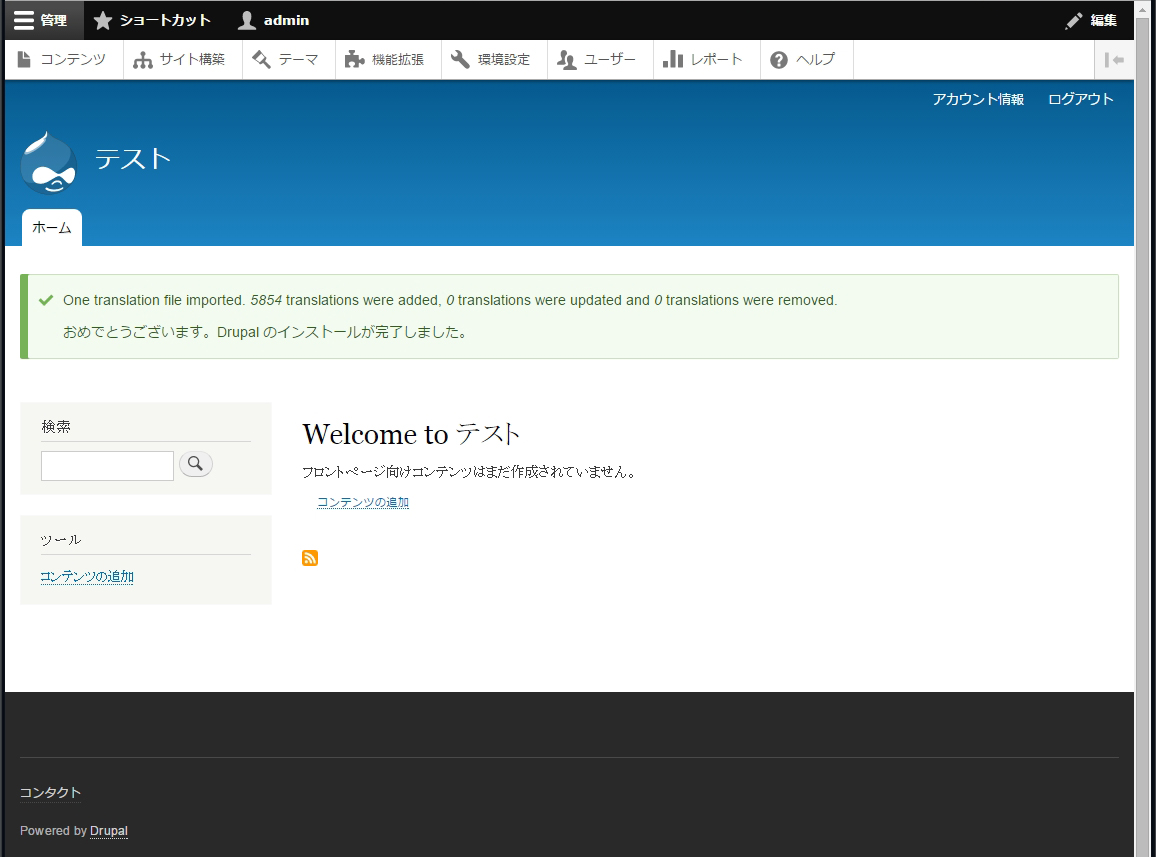
Task: Toggle the 管理 hamburger menu
Action: tap(42, 20)
